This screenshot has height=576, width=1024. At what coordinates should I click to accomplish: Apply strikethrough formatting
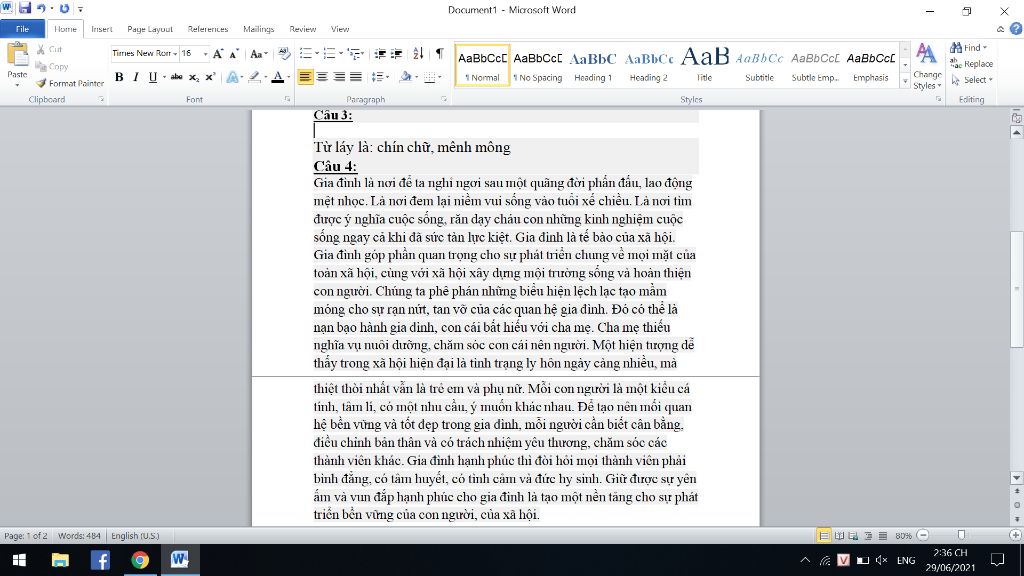[176, 77]
